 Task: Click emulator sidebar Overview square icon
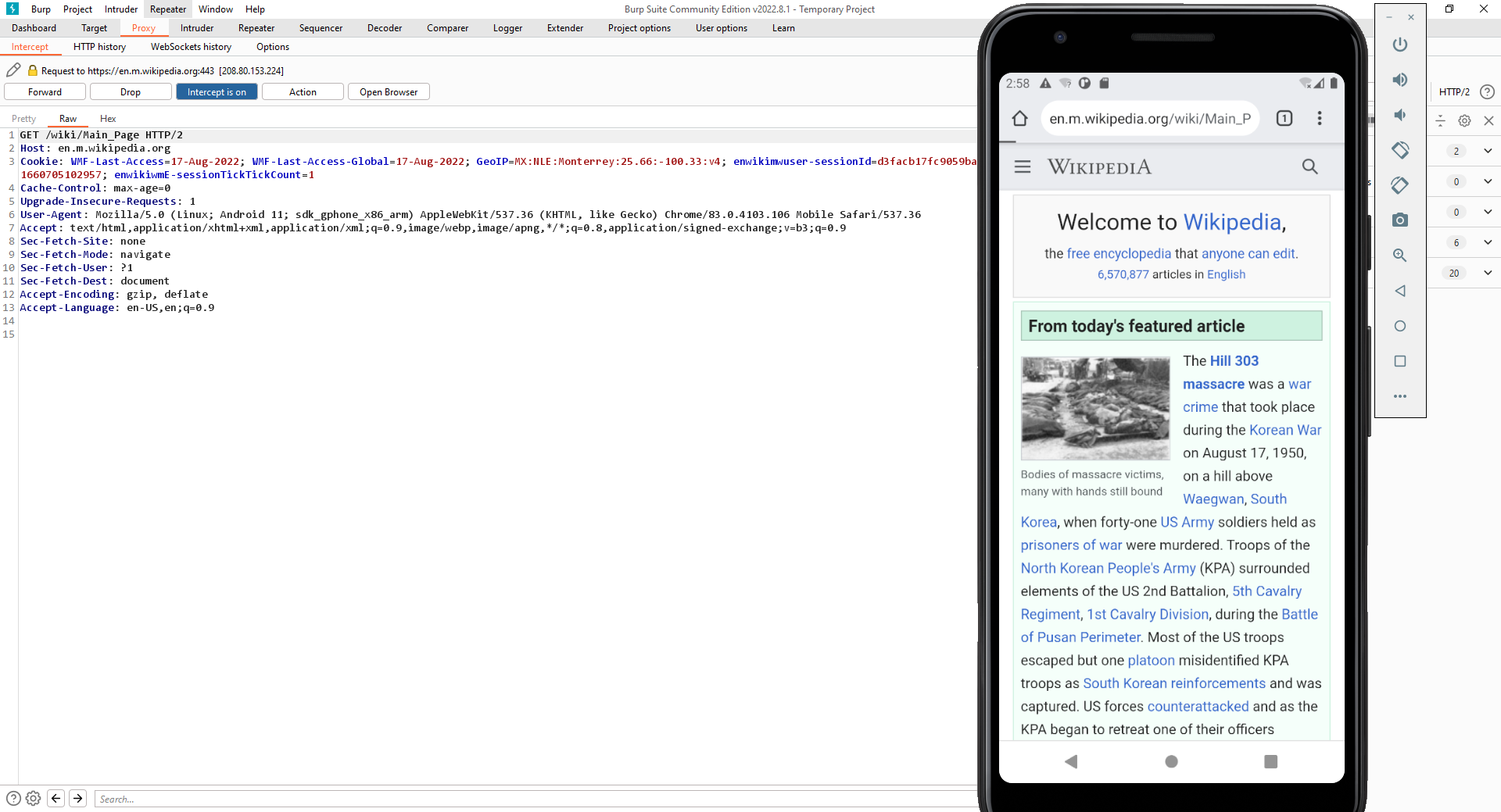point(1400,361)
